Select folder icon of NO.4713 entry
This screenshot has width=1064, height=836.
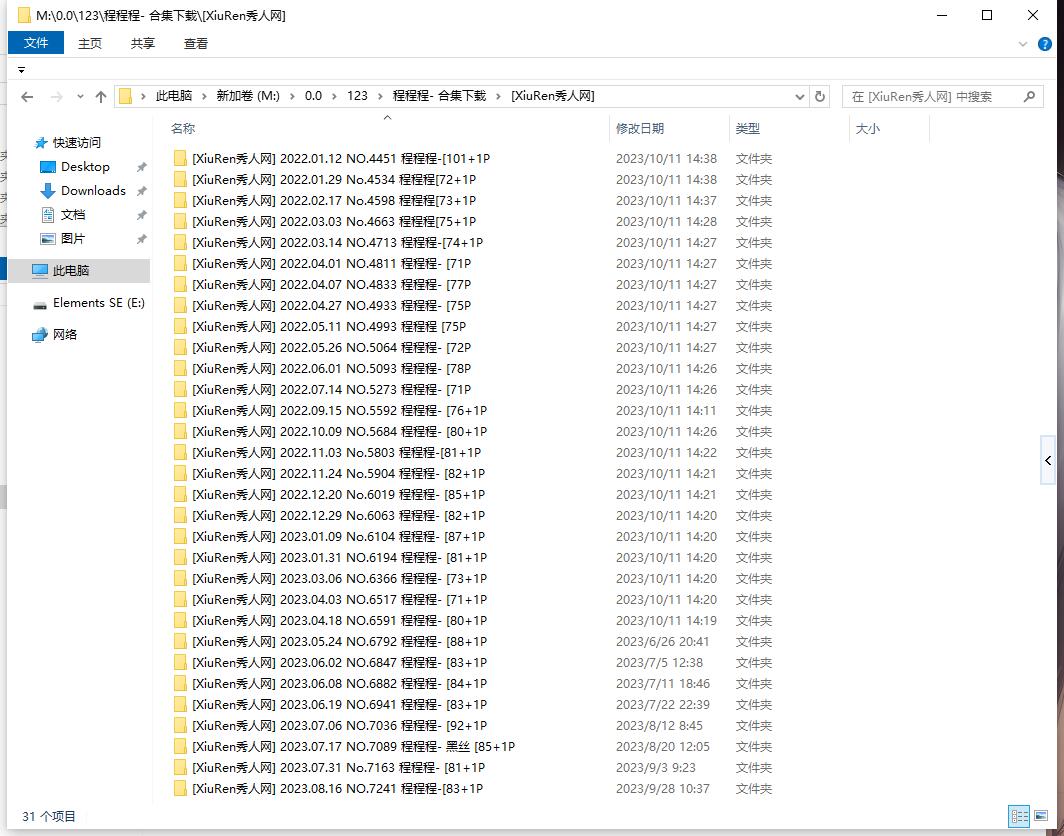coord(180,242)
